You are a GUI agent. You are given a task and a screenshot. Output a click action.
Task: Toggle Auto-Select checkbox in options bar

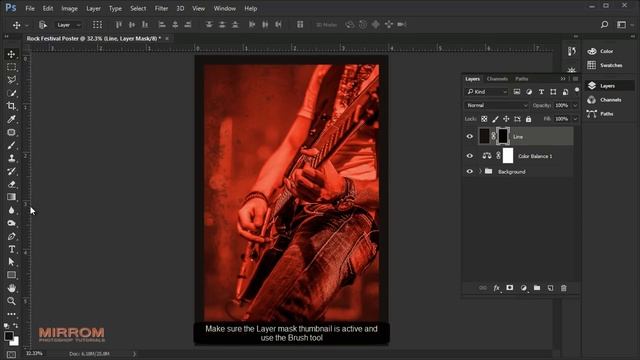tap(42, 25)
